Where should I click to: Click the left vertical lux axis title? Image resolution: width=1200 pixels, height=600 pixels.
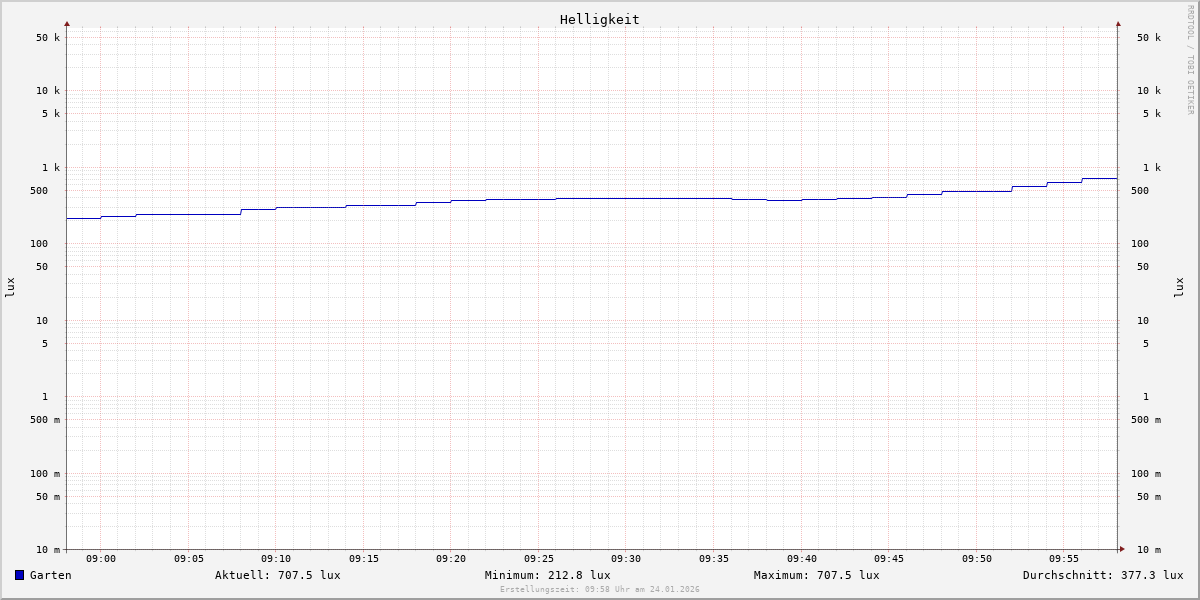[x=10, y=287]
